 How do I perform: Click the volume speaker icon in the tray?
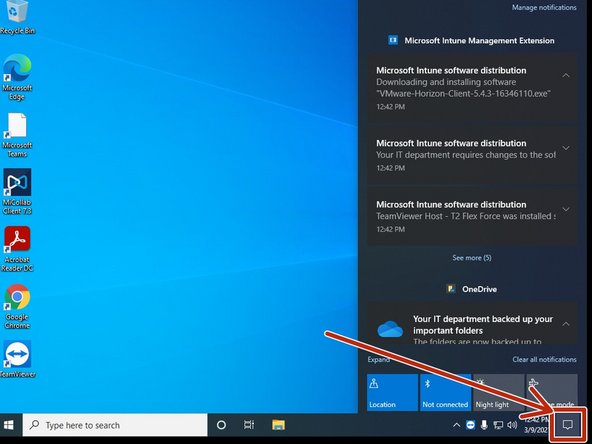click(512, 426)
